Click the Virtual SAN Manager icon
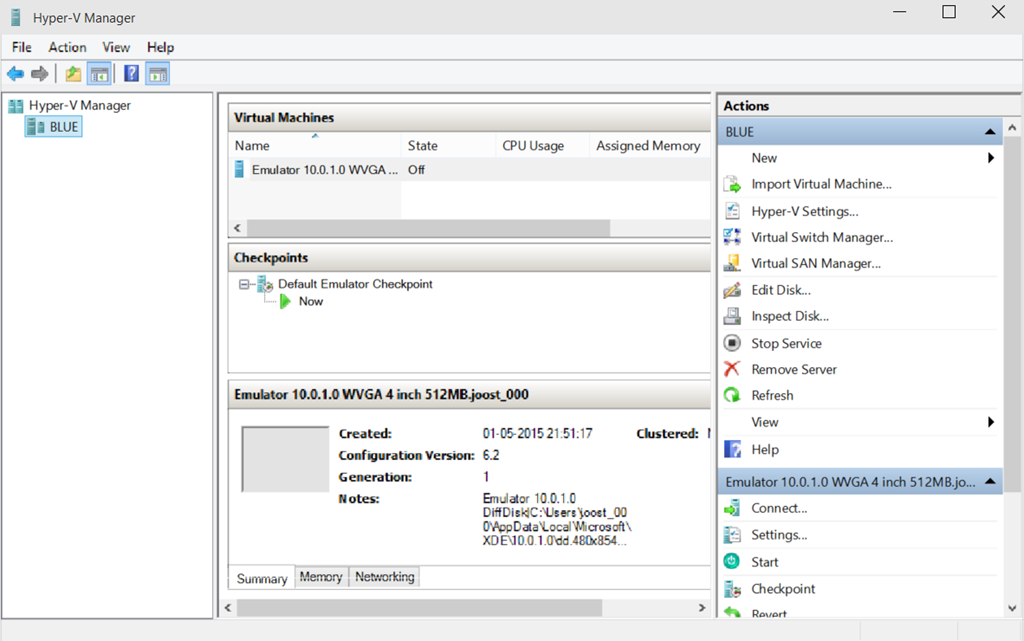Viewport: 1024px width, 641px height. pyautogui.click(x=732, y=263)
